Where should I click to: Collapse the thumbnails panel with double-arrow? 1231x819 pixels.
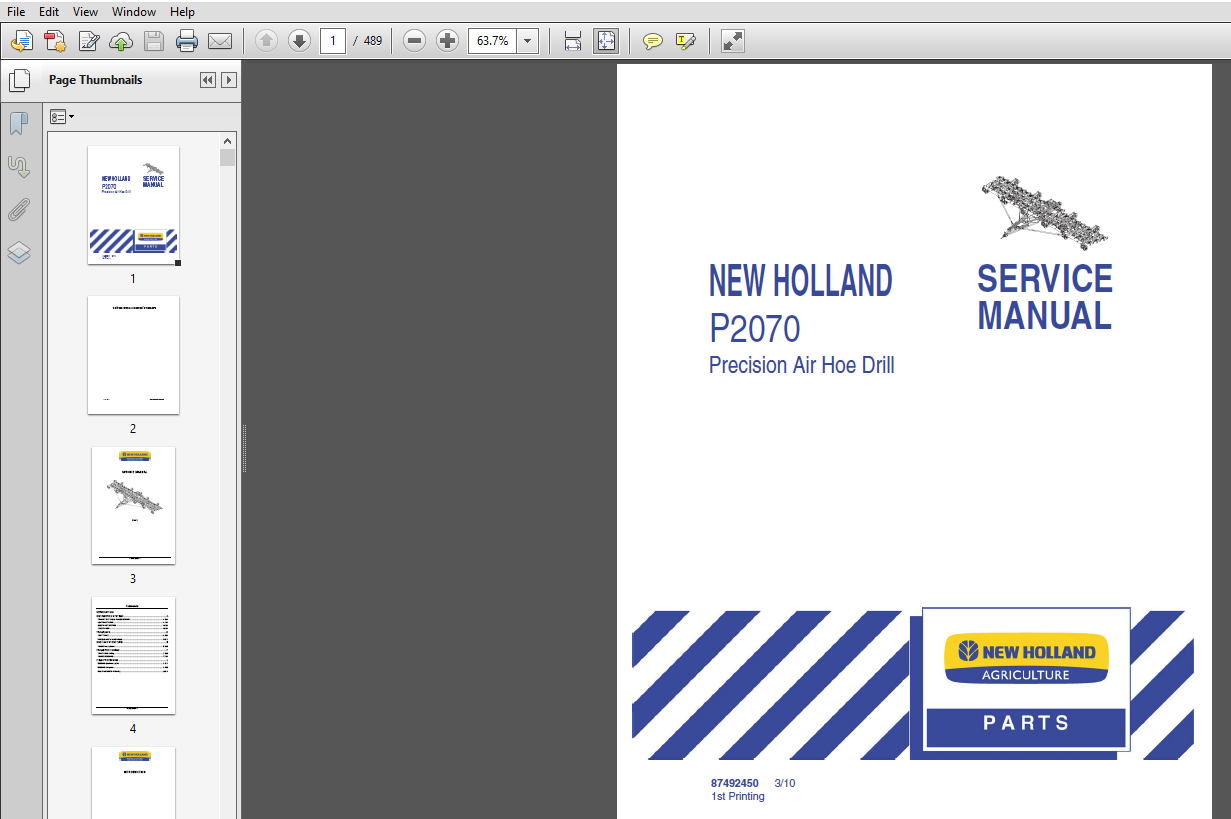[208, 80]
